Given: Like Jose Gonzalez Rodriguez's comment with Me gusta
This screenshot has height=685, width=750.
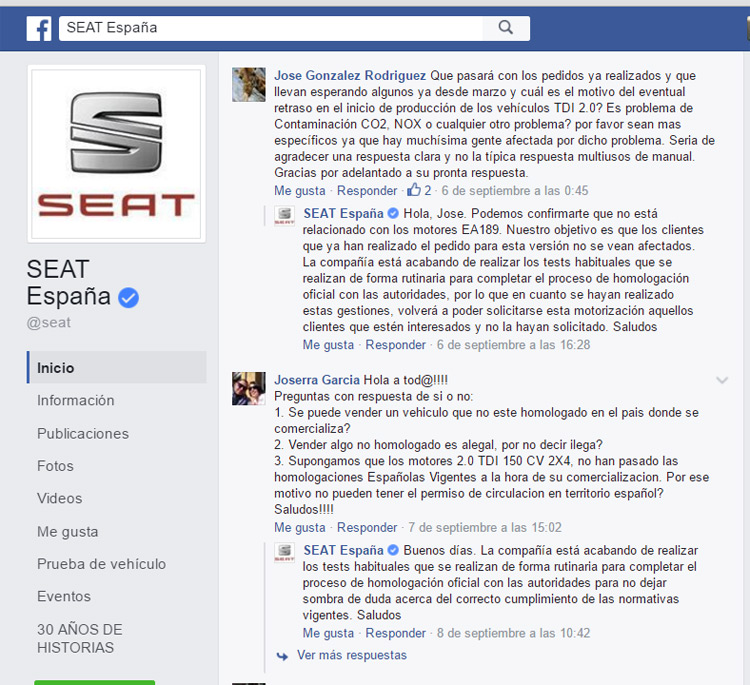Looking at the screenshot, I should pyautogui.click(x=299, y=190).
